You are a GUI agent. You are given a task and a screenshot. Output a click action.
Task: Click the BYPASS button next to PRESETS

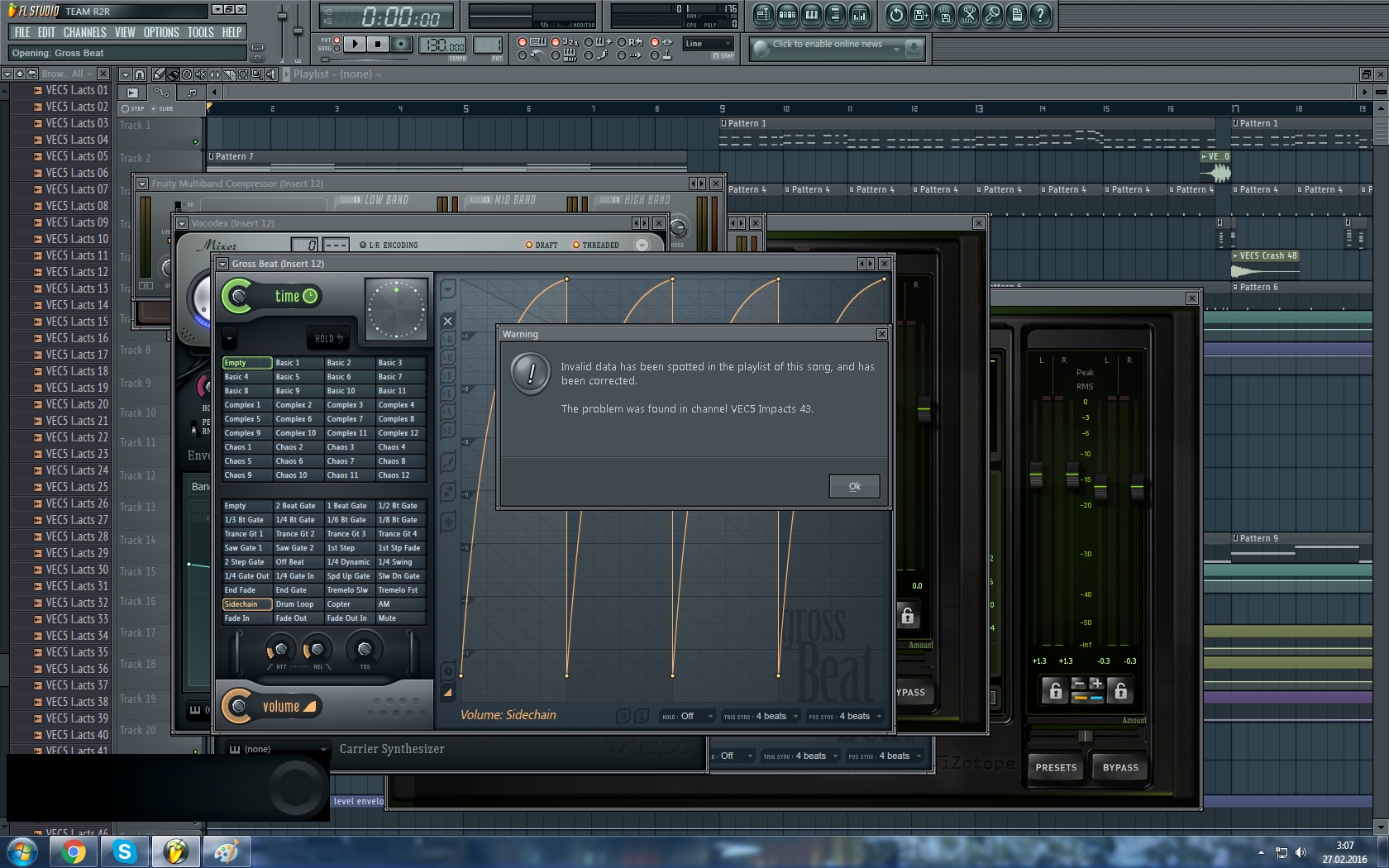[1120, 767]
